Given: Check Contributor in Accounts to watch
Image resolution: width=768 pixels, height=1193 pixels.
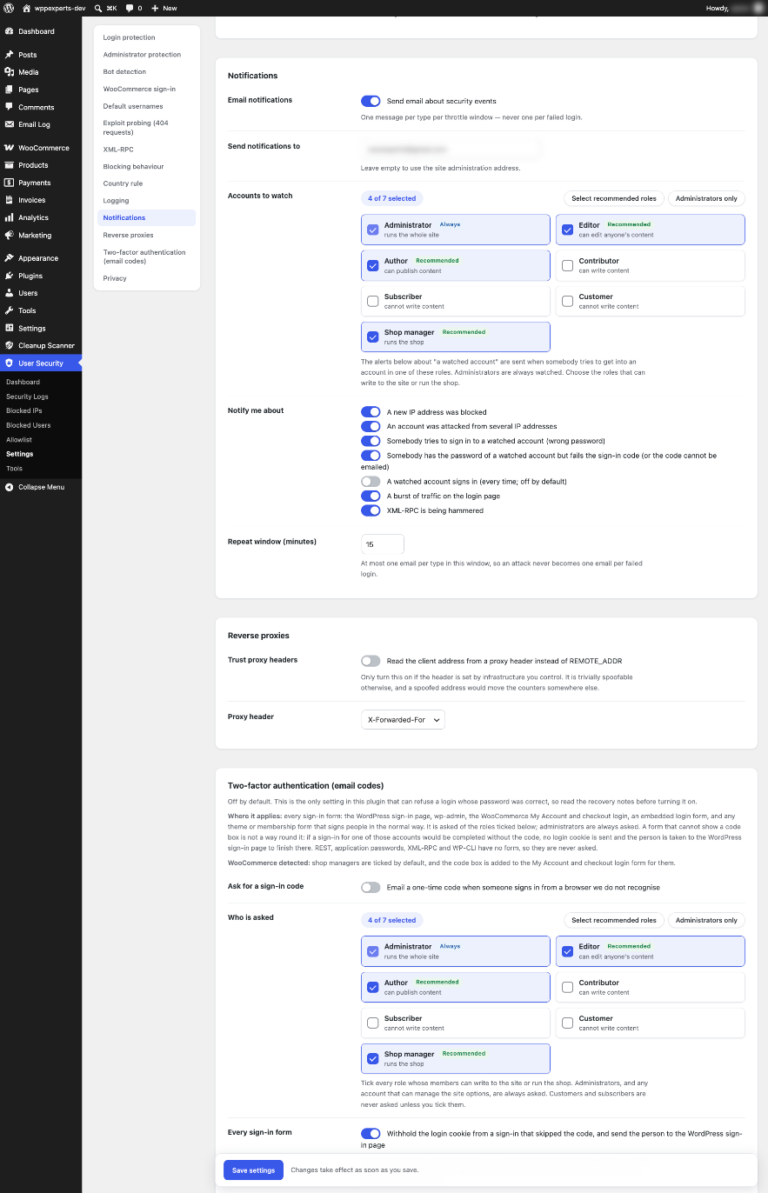Looking at the screenshot, I should (567, 266).
